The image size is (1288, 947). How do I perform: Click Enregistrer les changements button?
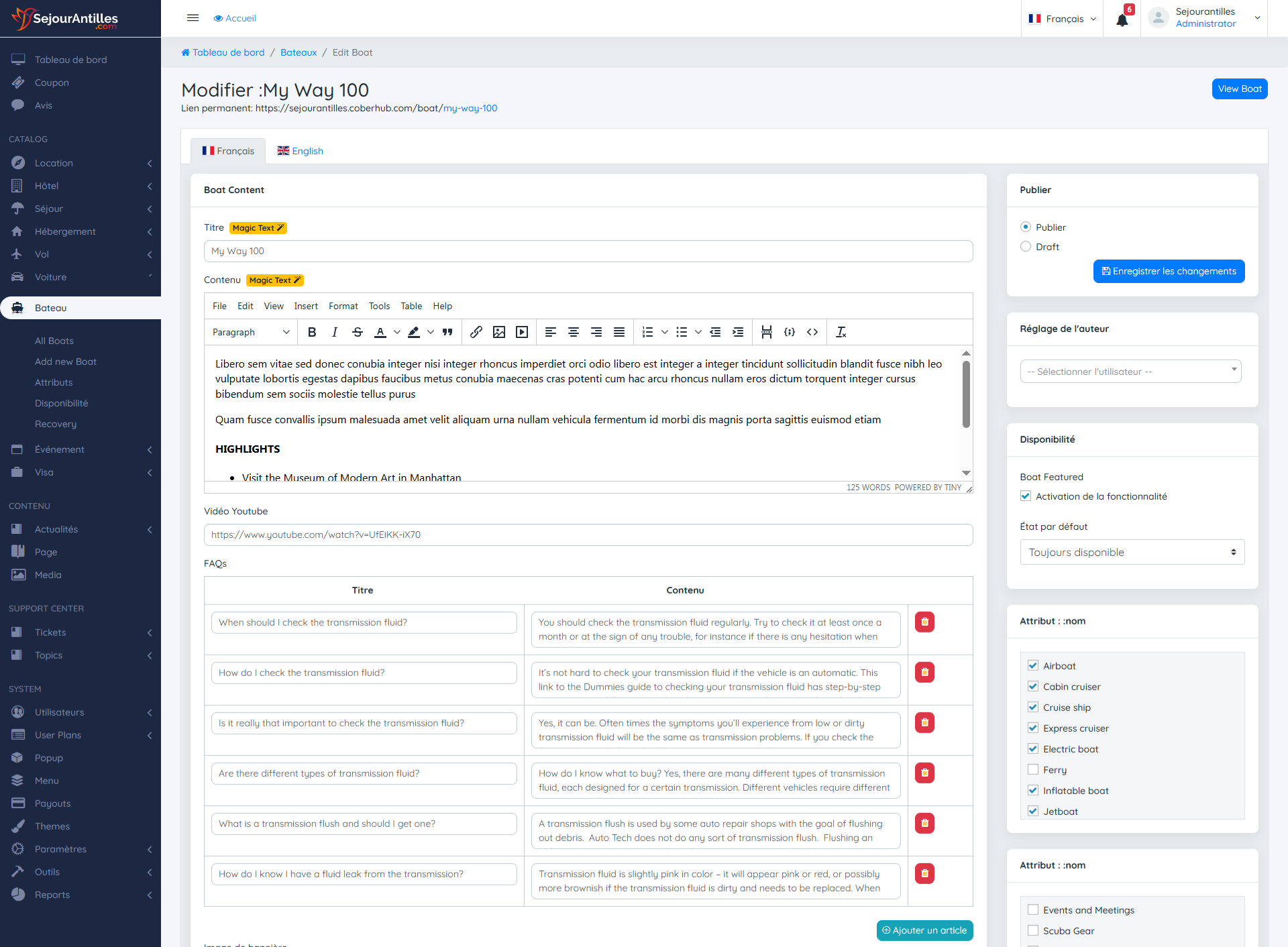1169,271
